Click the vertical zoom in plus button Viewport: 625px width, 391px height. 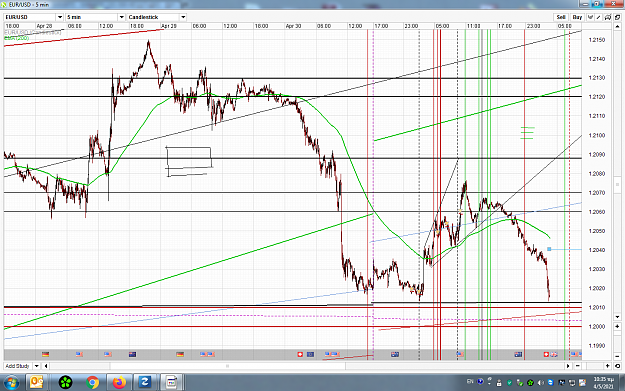617,326
